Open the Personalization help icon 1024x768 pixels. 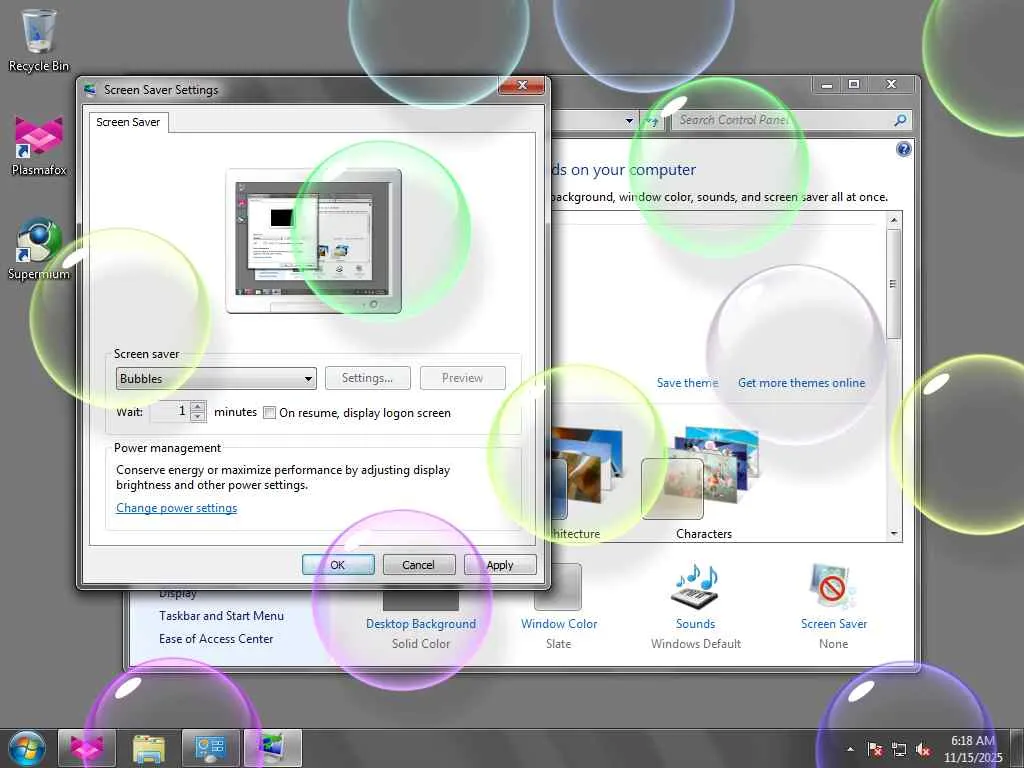pos(903,150)
